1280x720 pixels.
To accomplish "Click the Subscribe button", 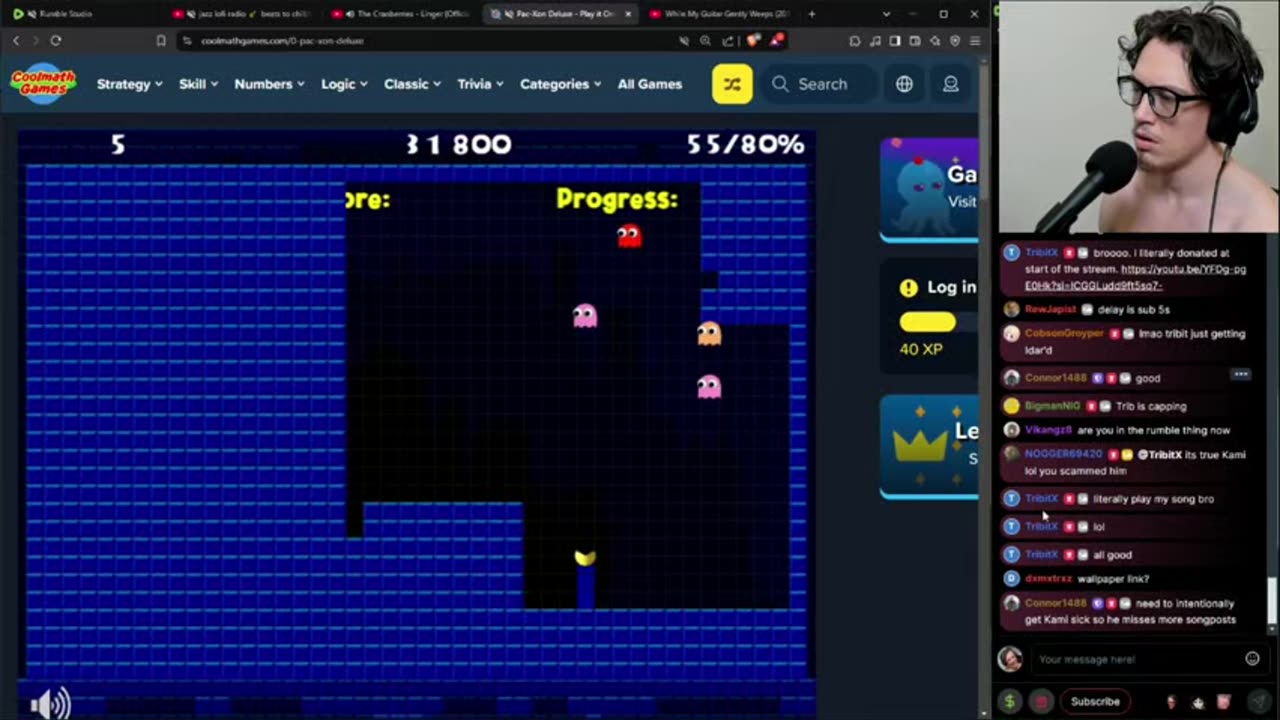I will tap(1095, 701).
